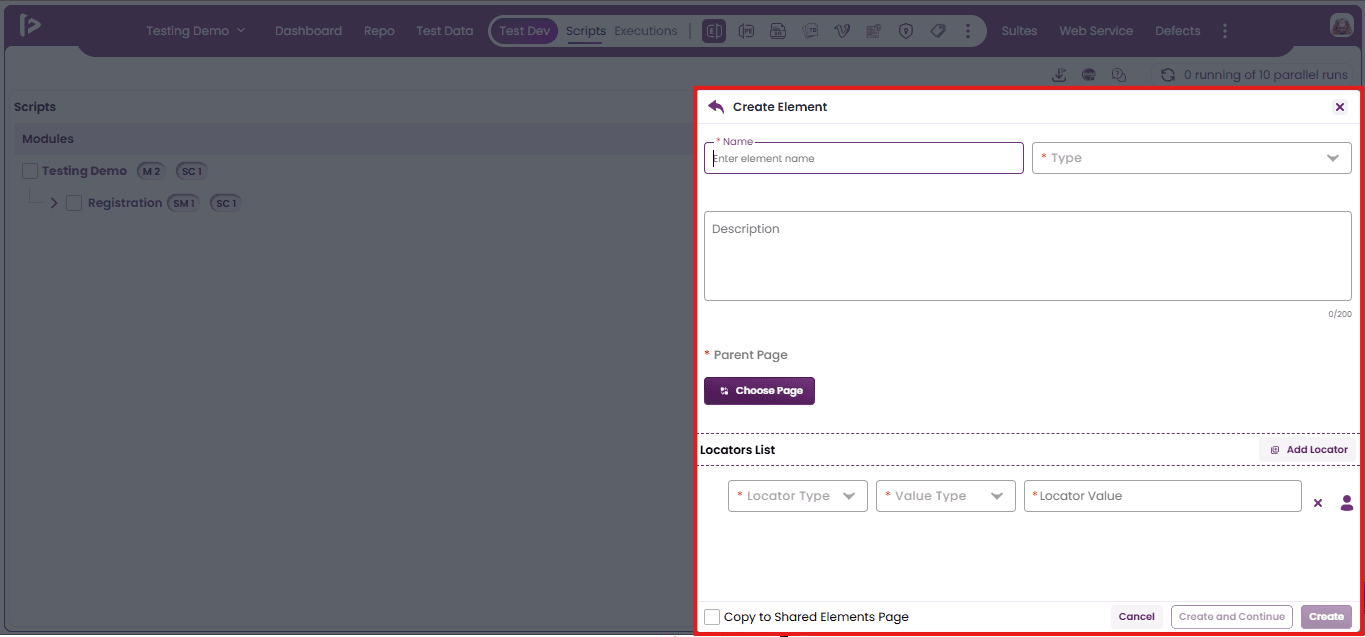The image size is (1365, 637).
Task: Click the shield icon in toolbar
Action: (906, 31)
